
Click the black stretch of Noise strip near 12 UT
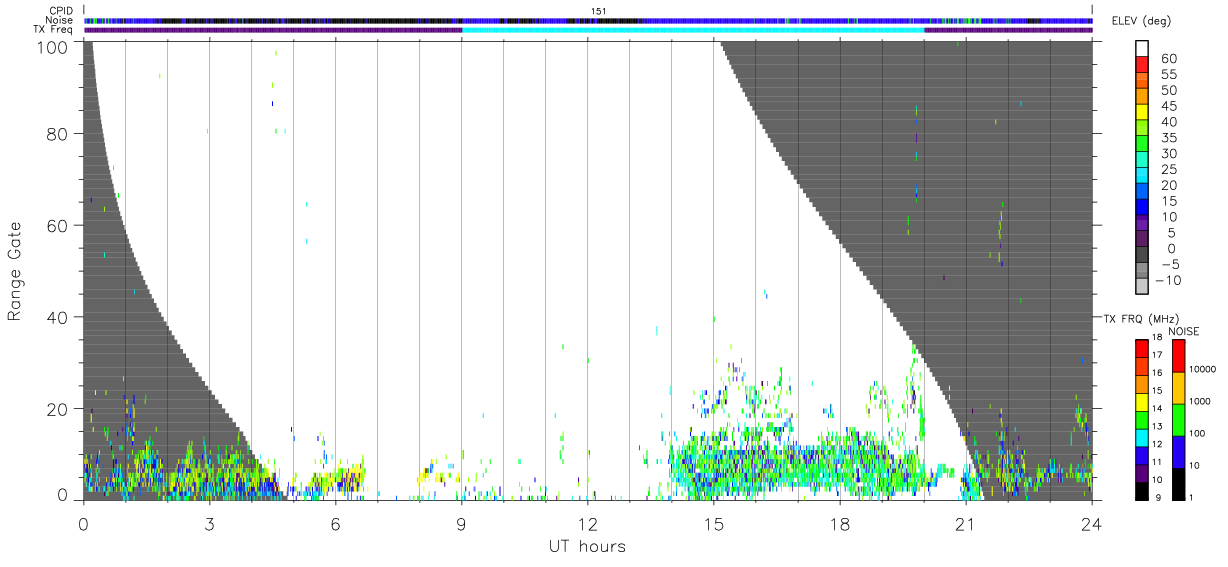pos(604,20)
